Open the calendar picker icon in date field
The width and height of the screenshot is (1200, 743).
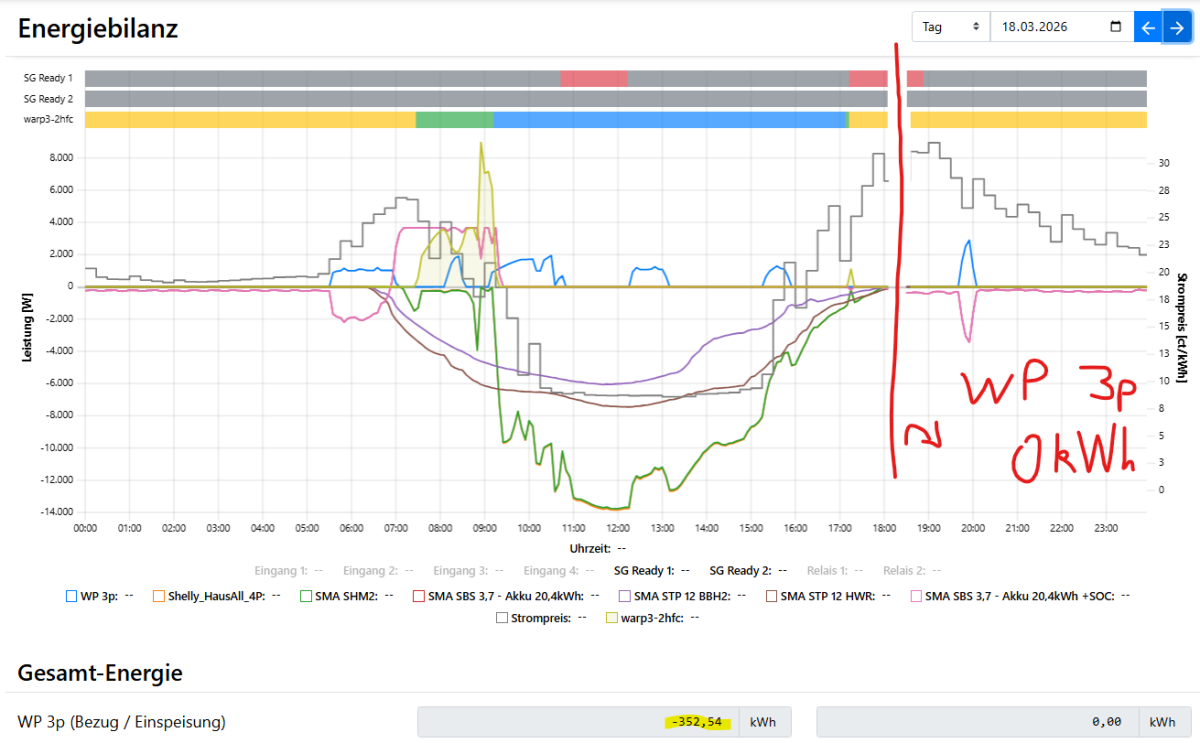click(x=1115, y=27)
